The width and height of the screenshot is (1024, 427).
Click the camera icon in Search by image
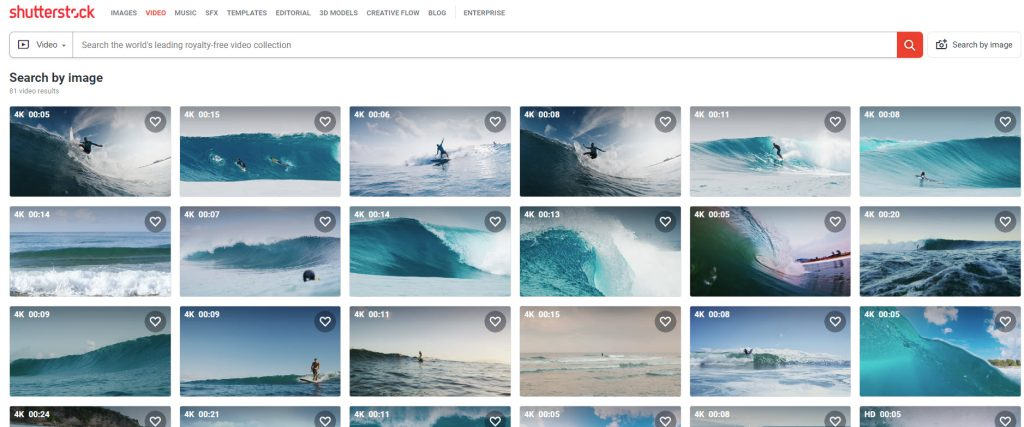[941, 45]
